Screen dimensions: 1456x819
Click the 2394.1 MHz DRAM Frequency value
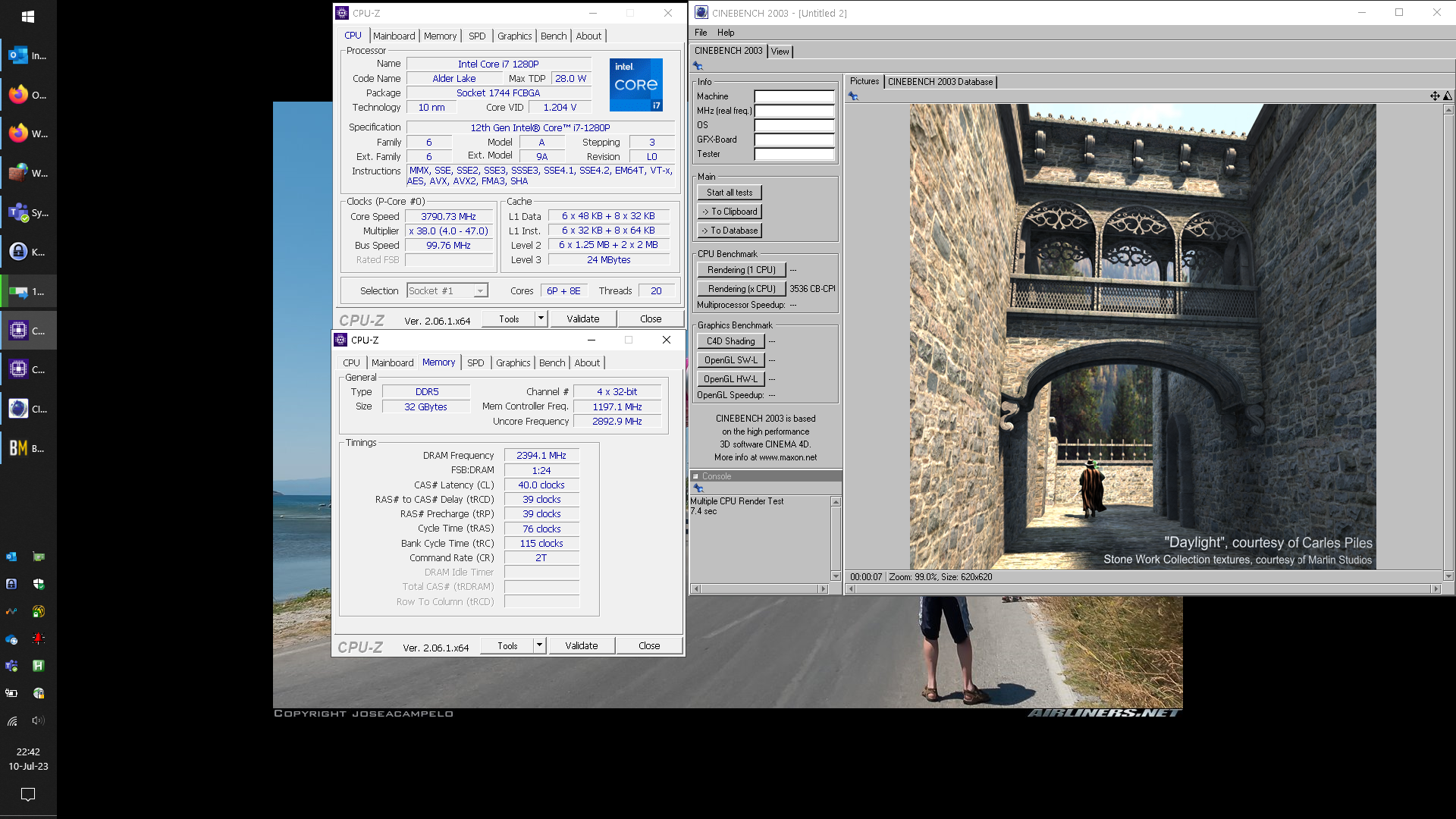(x=541, y=456)
